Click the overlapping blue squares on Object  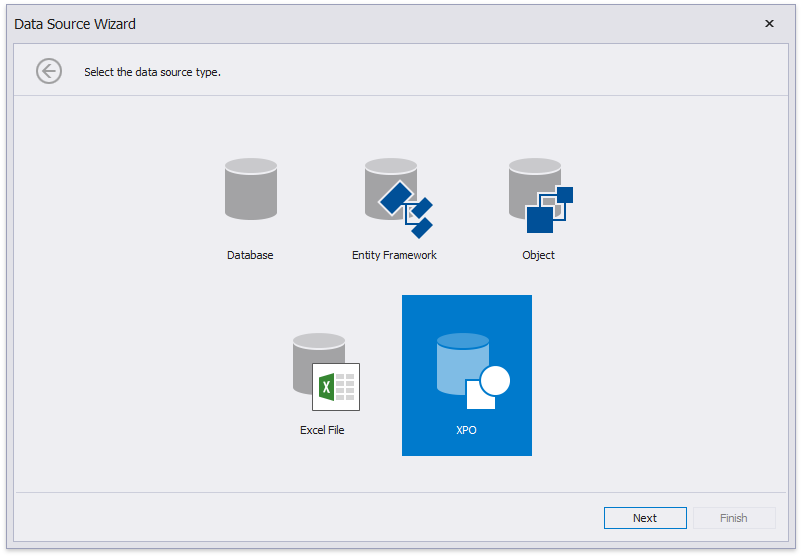click(x=549, y=209)
